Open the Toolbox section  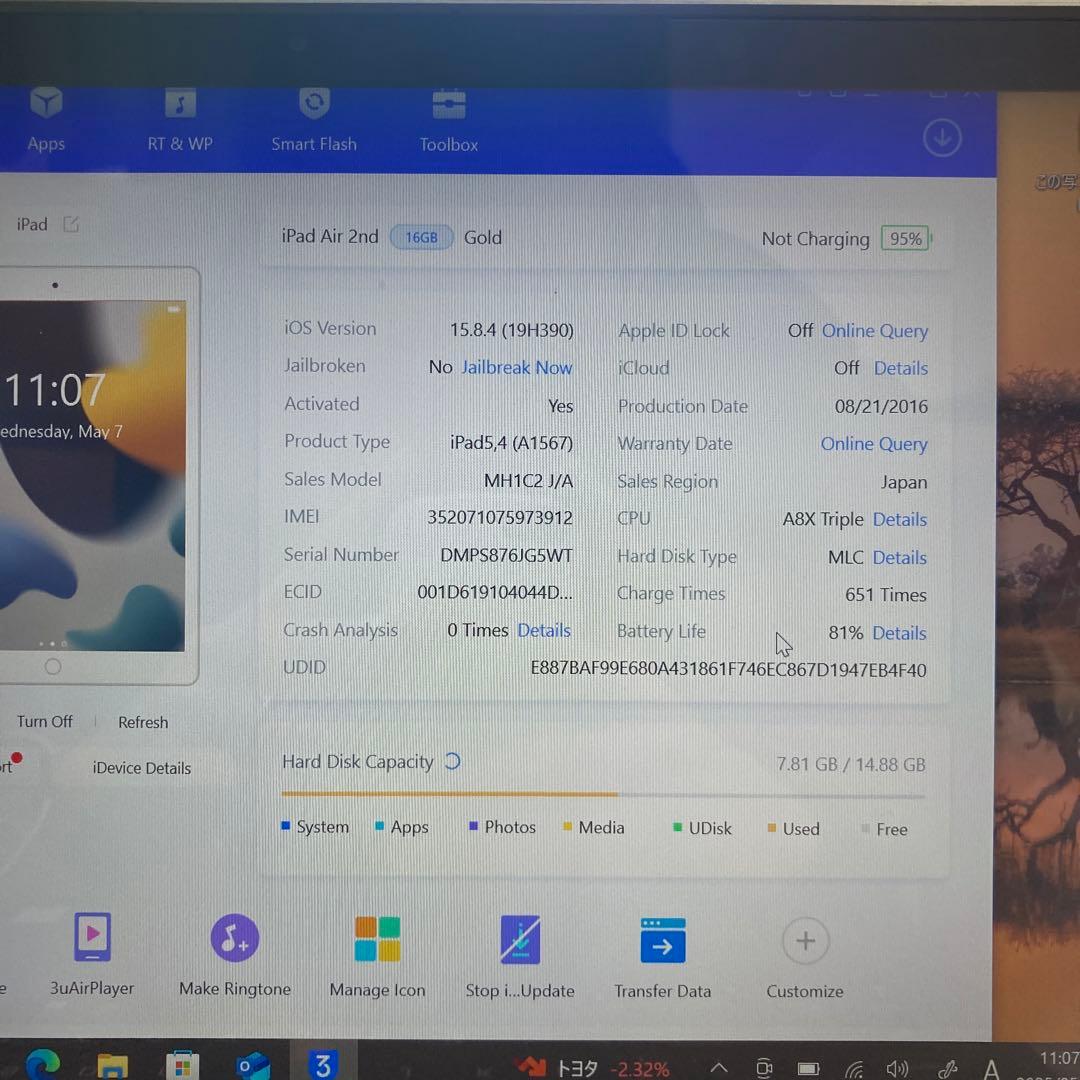pyautogui.click(x=449, y=121)
